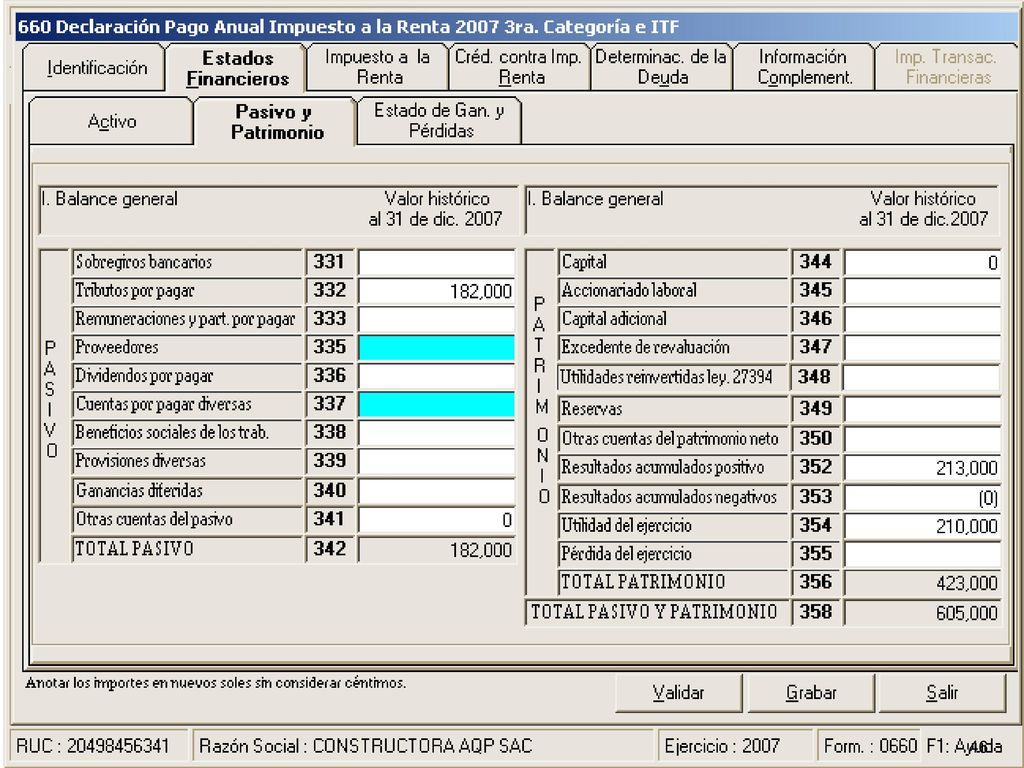
Task: Go to Determinac. de la Deuda tab
Action: [x=662, y=67]
